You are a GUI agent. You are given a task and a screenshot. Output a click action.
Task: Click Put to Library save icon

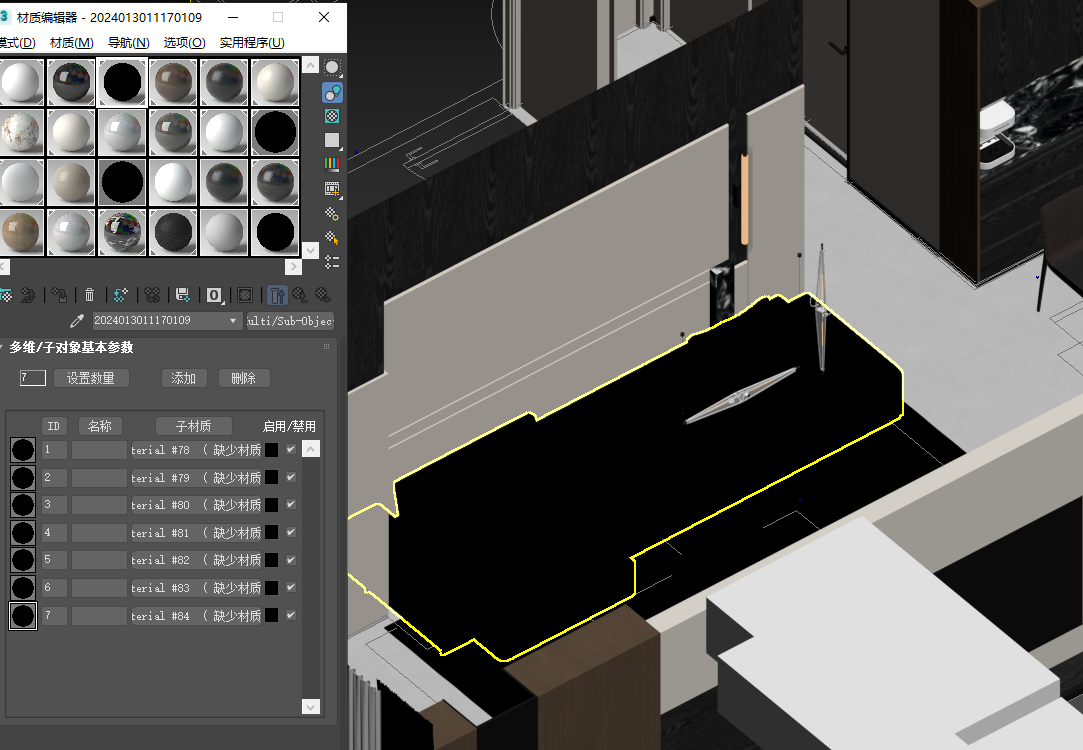click(182, 295)
